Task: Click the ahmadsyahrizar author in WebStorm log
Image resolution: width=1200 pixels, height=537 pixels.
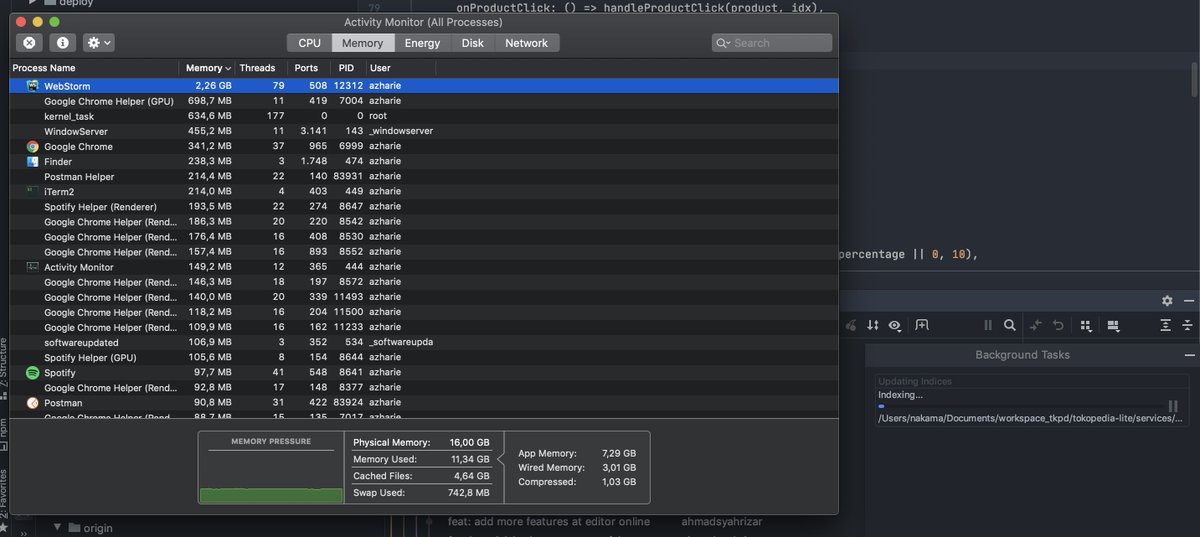Action: pos(720,521)
